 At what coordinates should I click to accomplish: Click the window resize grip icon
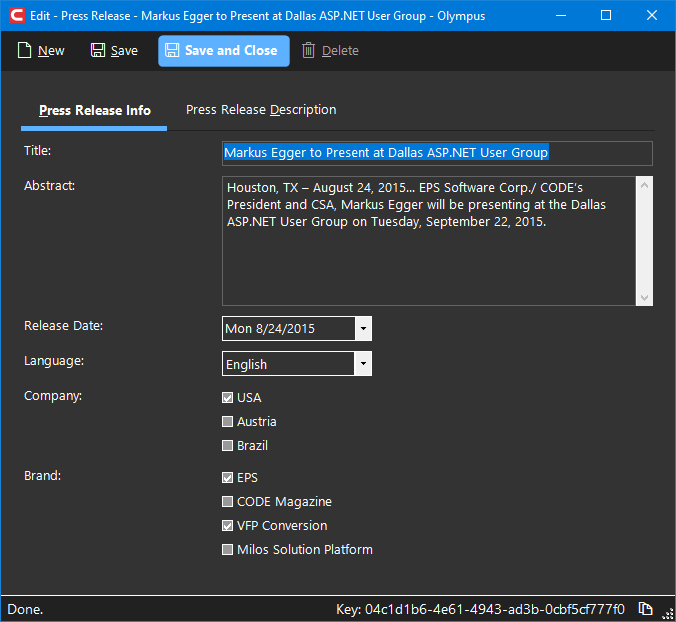[x=668, y=614]
